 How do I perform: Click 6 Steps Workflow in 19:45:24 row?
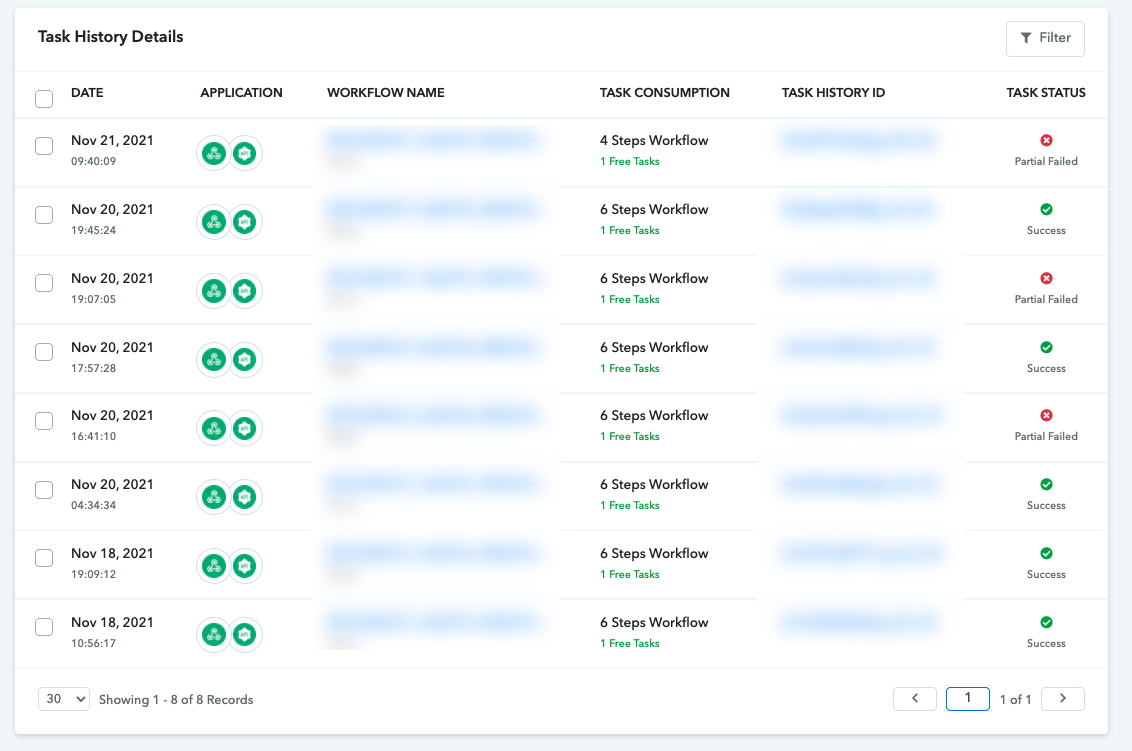tap(654, 209)
